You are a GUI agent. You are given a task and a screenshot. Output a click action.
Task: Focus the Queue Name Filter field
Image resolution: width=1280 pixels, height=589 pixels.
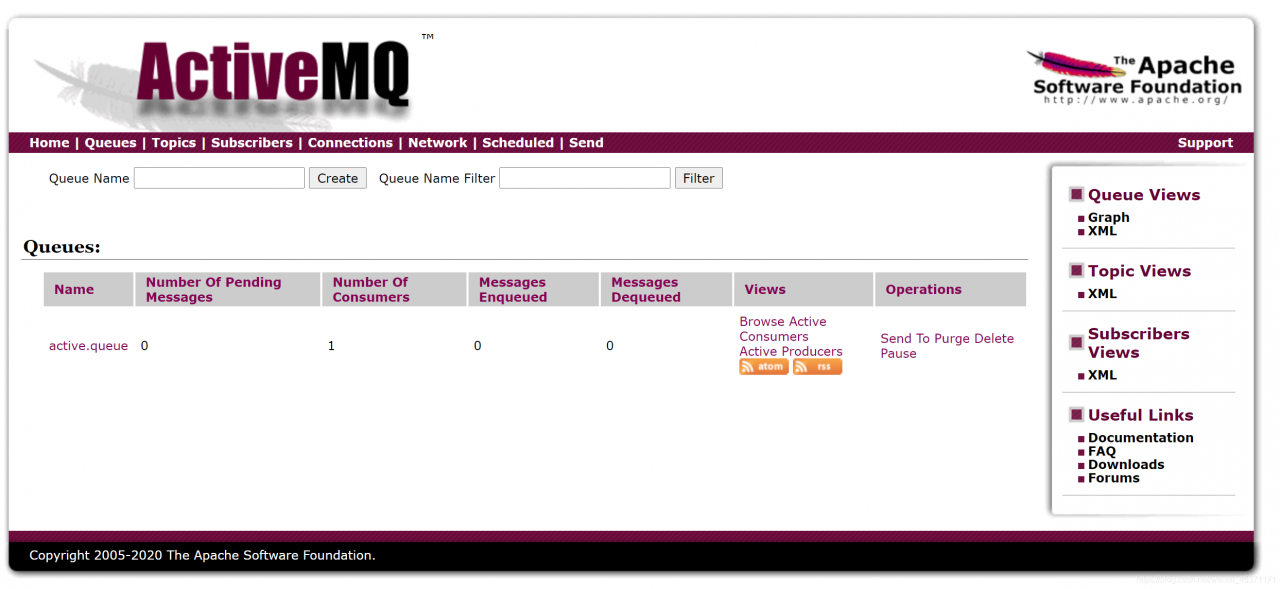(x=585, y=178)
